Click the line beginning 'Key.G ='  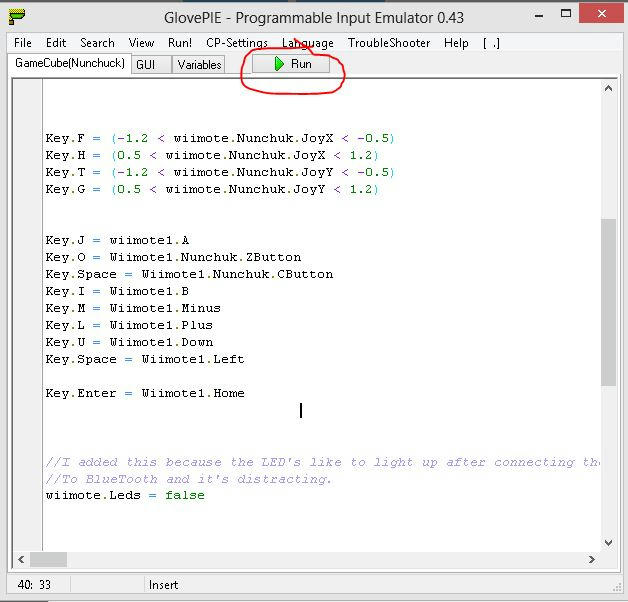(212, 189)
